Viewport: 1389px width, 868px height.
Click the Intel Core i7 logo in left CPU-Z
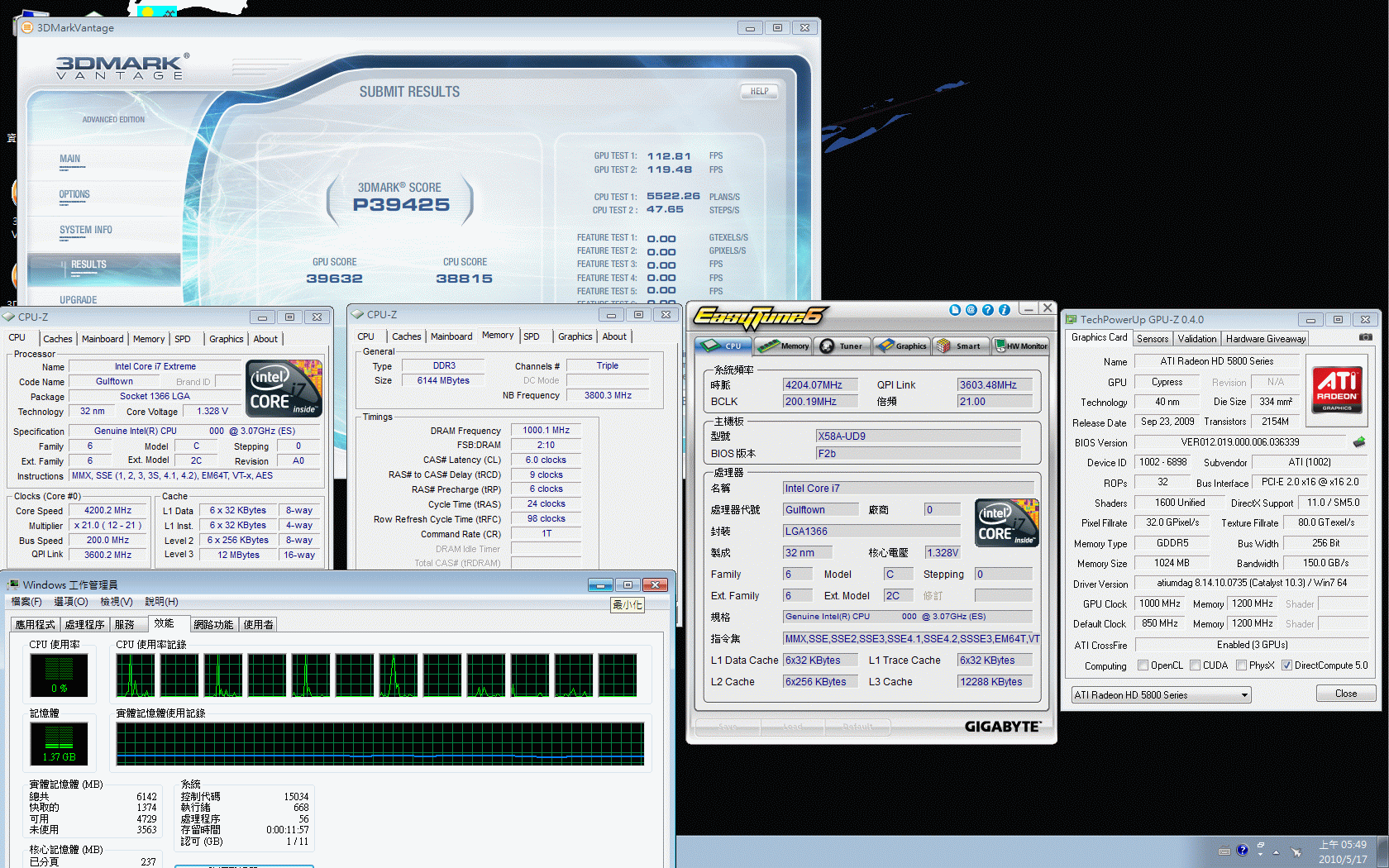(284, 388)
